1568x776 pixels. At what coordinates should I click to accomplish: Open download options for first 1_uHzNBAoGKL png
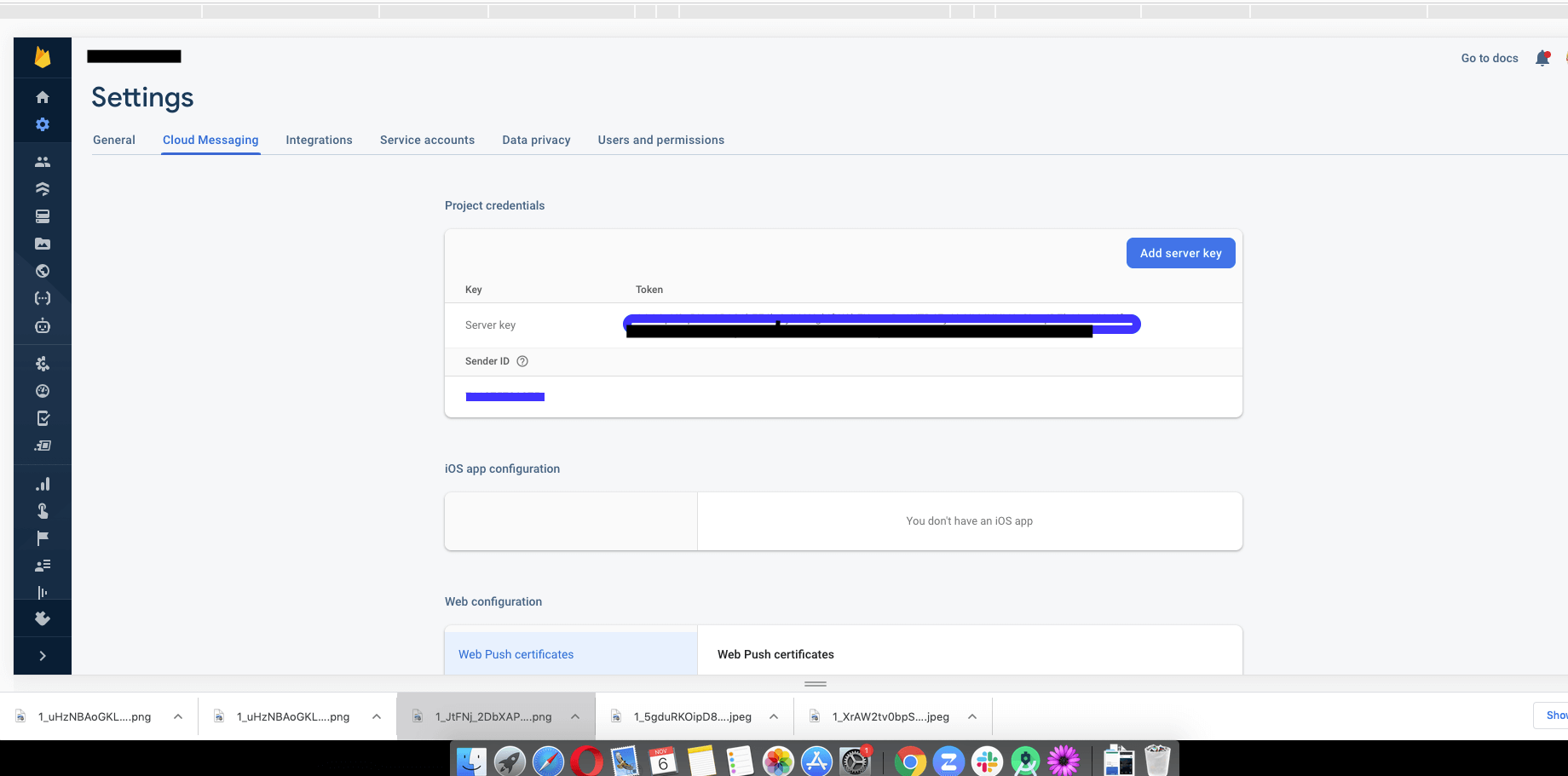(x=178, y=716)
